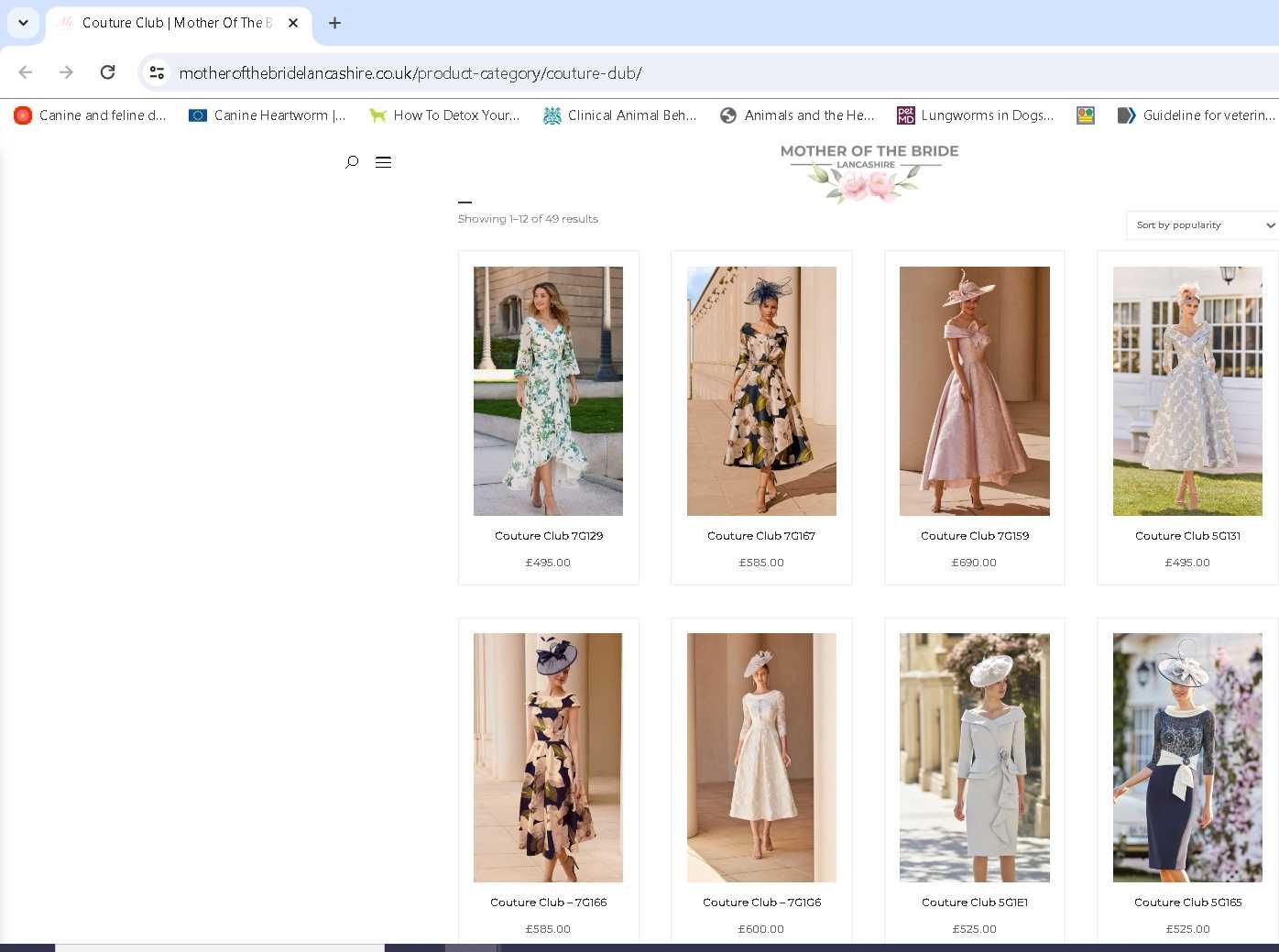Open the Couture Club 7G159 dress image
The width and height of the screenshot is (1279, 952).
[x=975, y=391]
